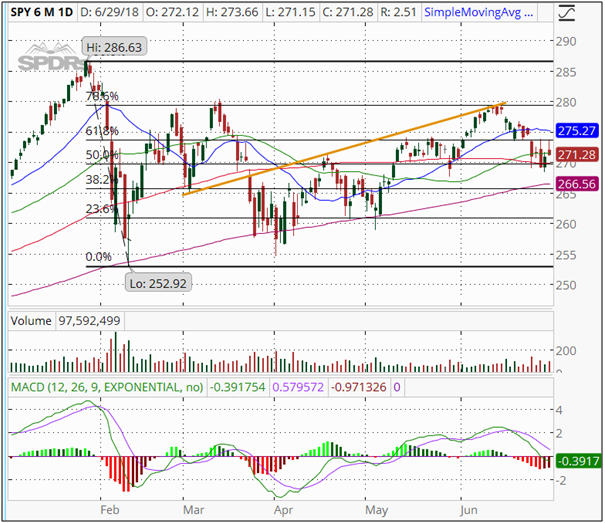Click the 78.6% Fibonacci level label
Image resolution: width=605 pixels, height=523 pixels.
coord(102,96)
